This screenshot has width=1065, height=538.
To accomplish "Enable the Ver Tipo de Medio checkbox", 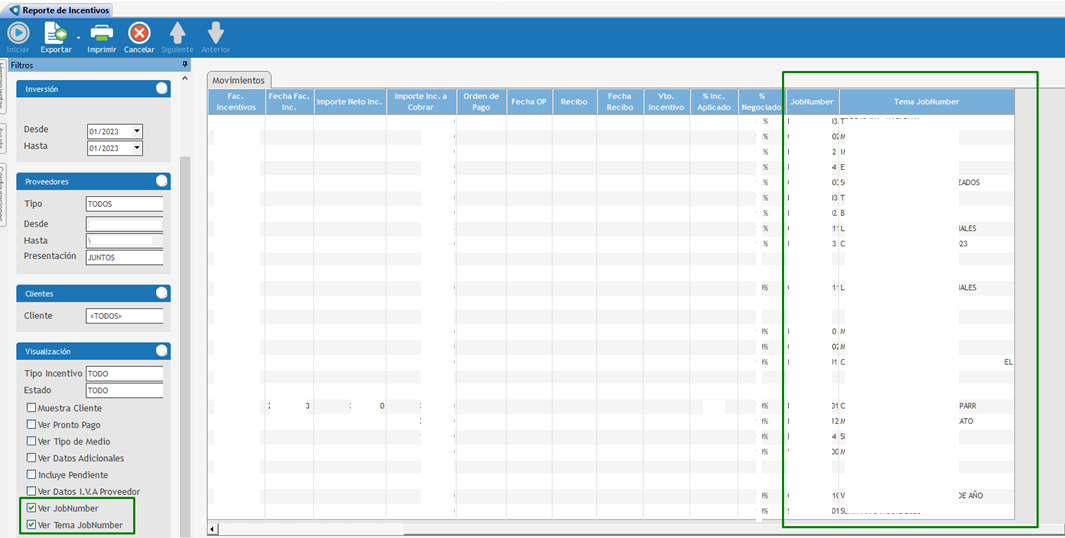I will [31, 441].
